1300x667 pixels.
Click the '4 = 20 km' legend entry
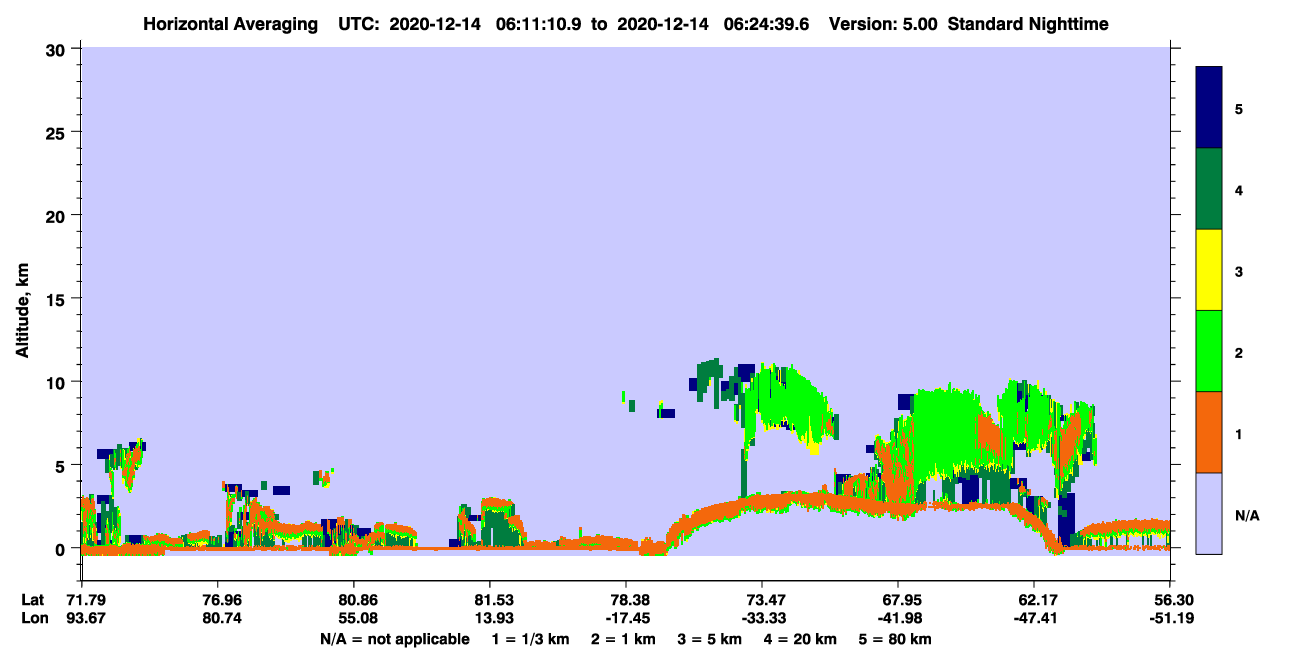point(800,639)
